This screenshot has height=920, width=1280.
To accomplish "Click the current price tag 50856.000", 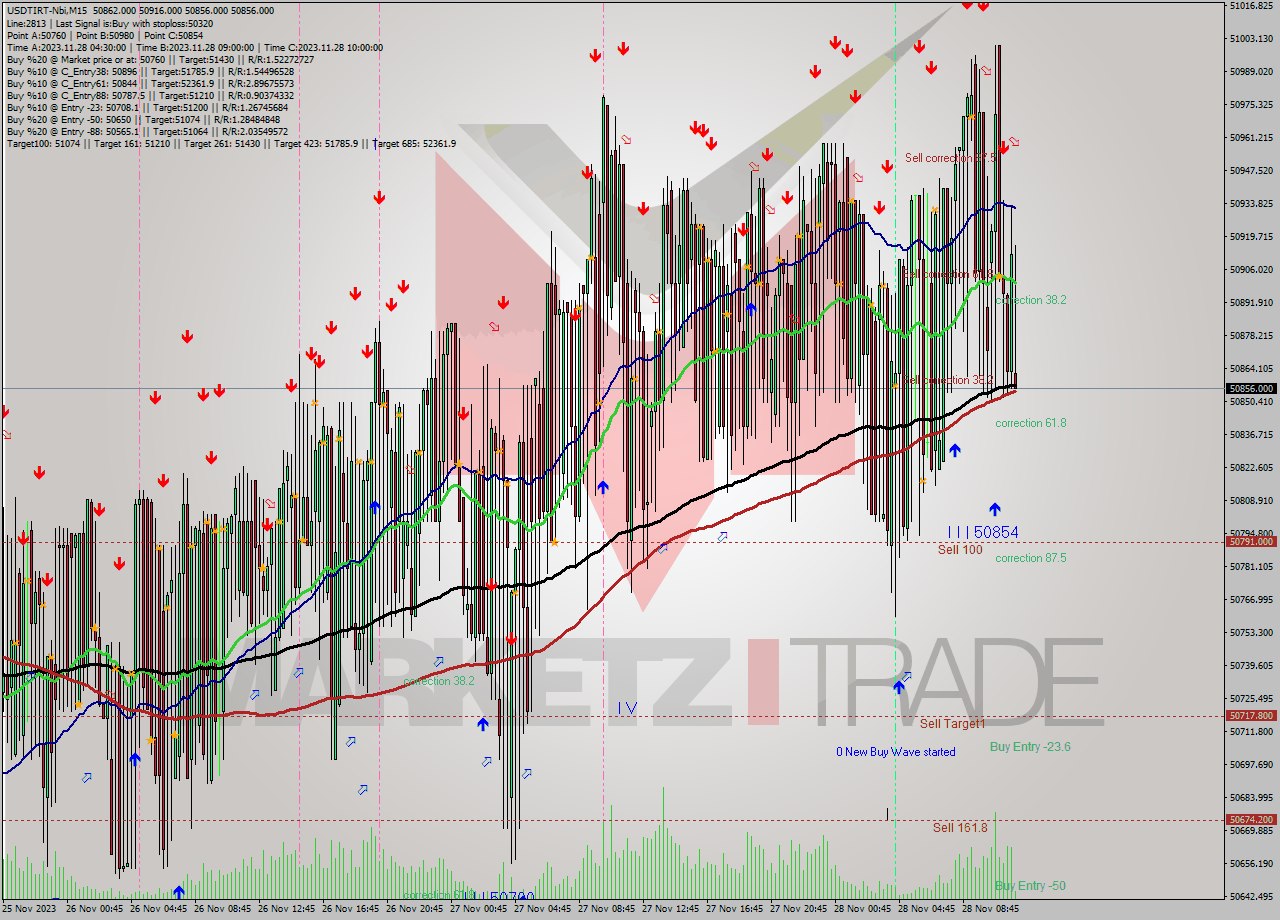I will click(x=1250, y=388).
